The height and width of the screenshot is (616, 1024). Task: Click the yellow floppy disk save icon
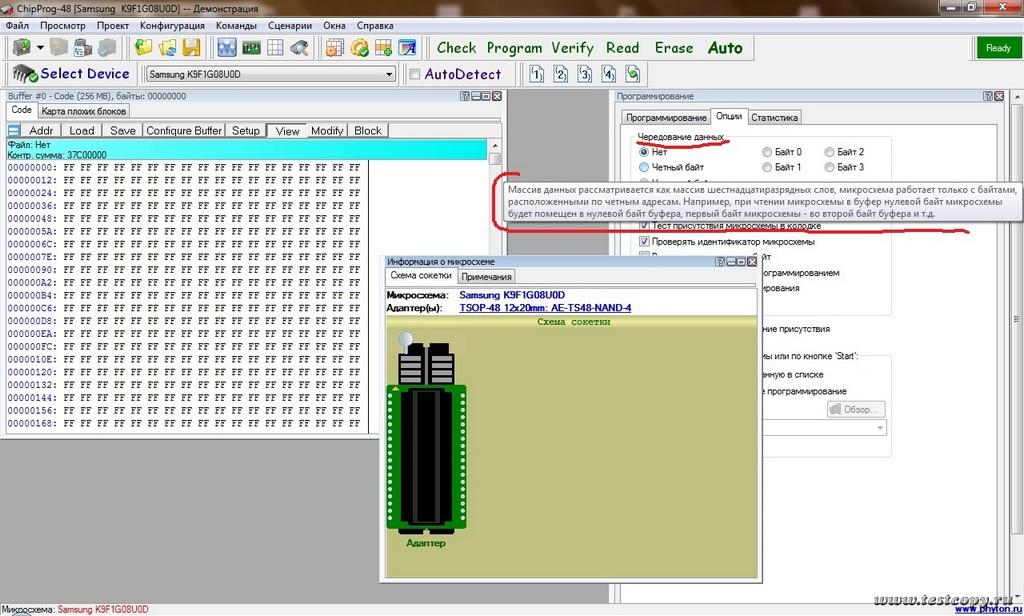coord(191,47)
